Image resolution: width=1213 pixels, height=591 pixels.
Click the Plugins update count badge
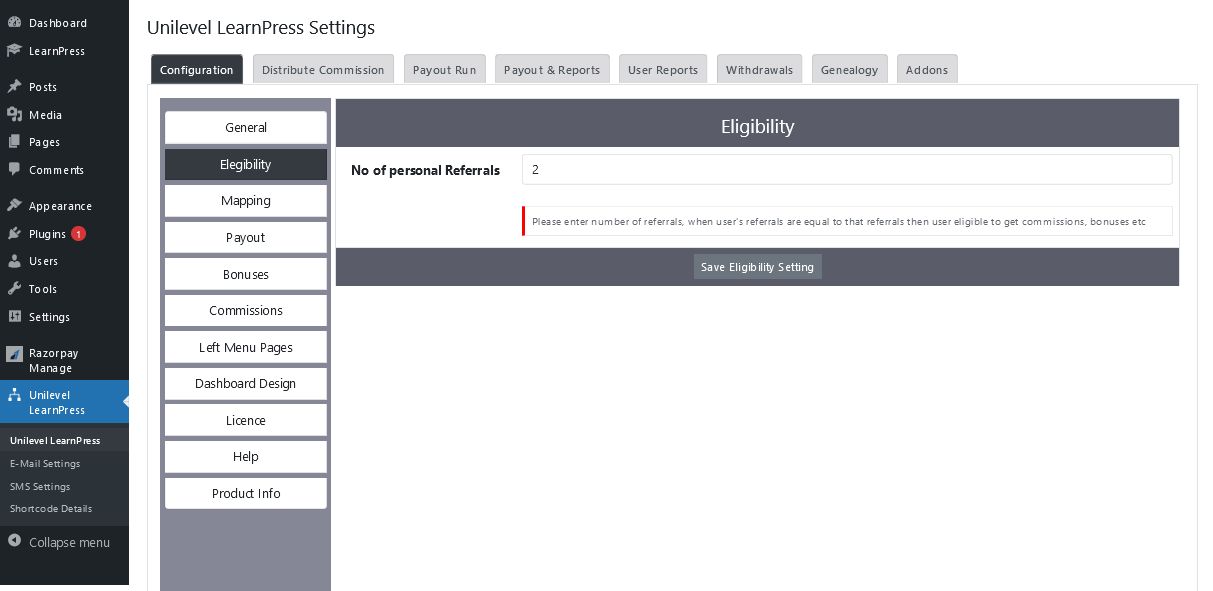(78, 234)
